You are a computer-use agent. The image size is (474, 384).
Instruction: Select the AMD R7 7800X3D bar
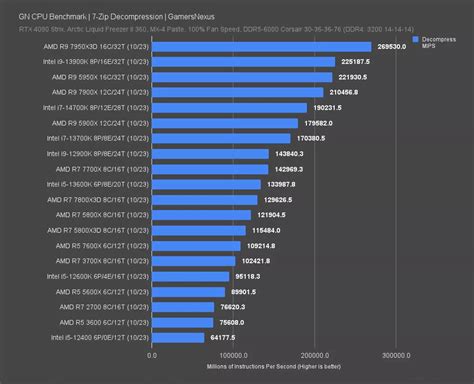tap(205, 200)
